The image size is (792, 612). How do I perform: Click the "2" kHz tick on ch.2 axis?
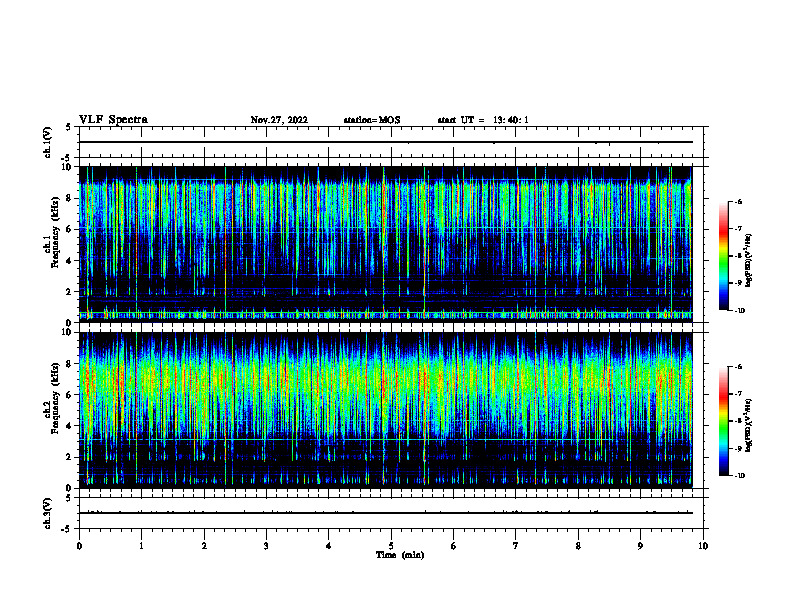click(69, 457)
